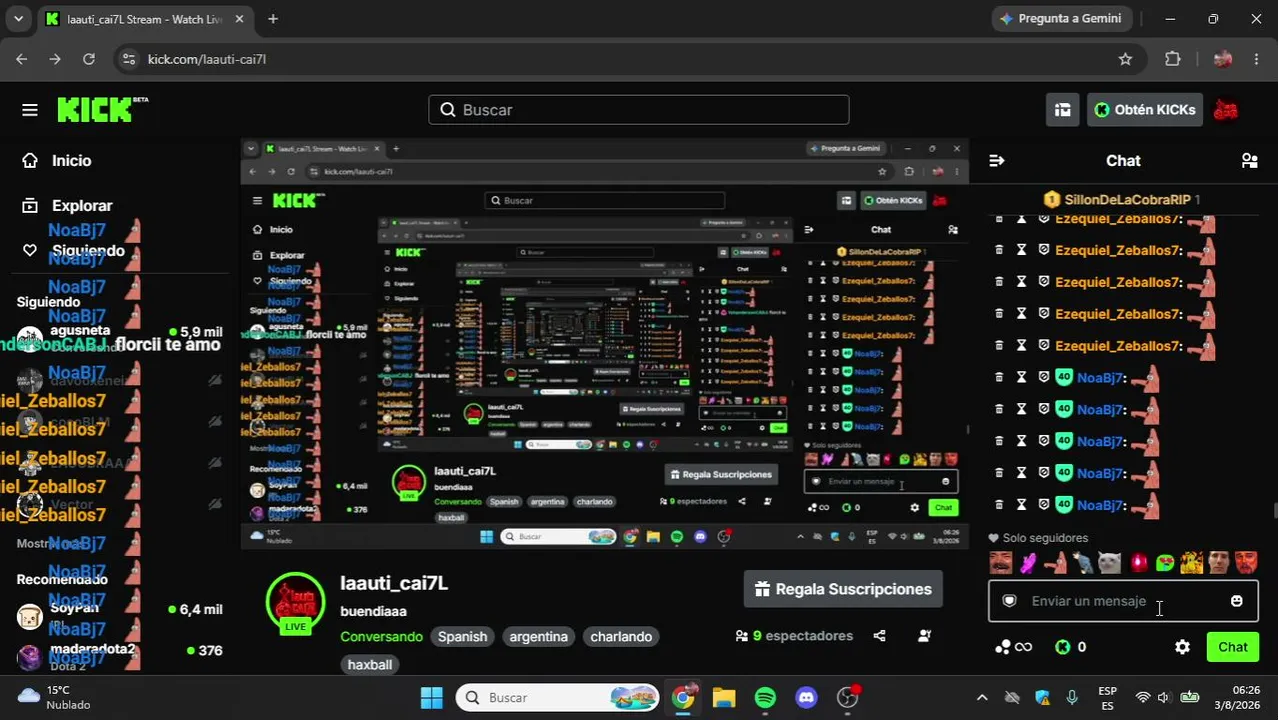Click the KICKs balance showing 0
Screen dimensions: 1278x720
point(1070,647)
